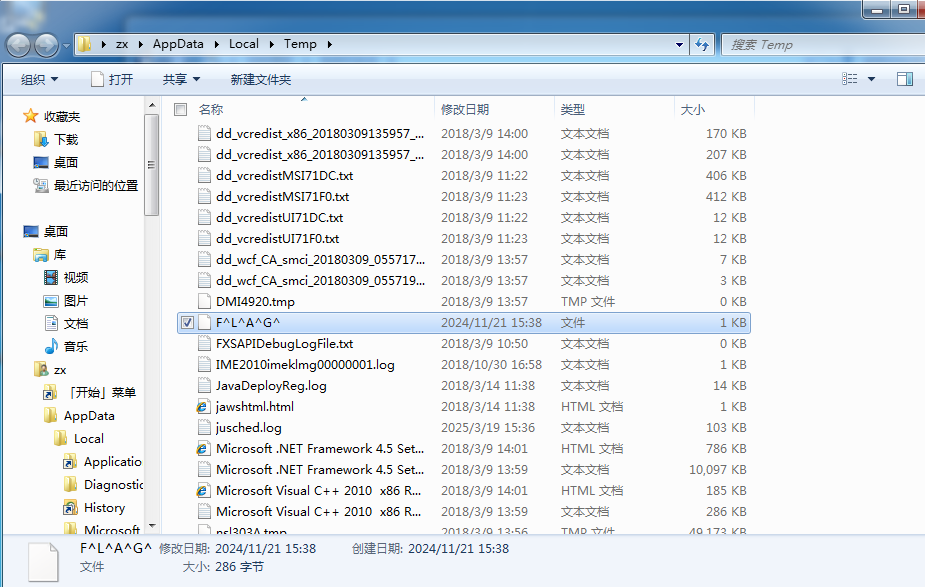925x587 pixels.
Task: Sort files by Date modified column
Action: tap(465, 109)
